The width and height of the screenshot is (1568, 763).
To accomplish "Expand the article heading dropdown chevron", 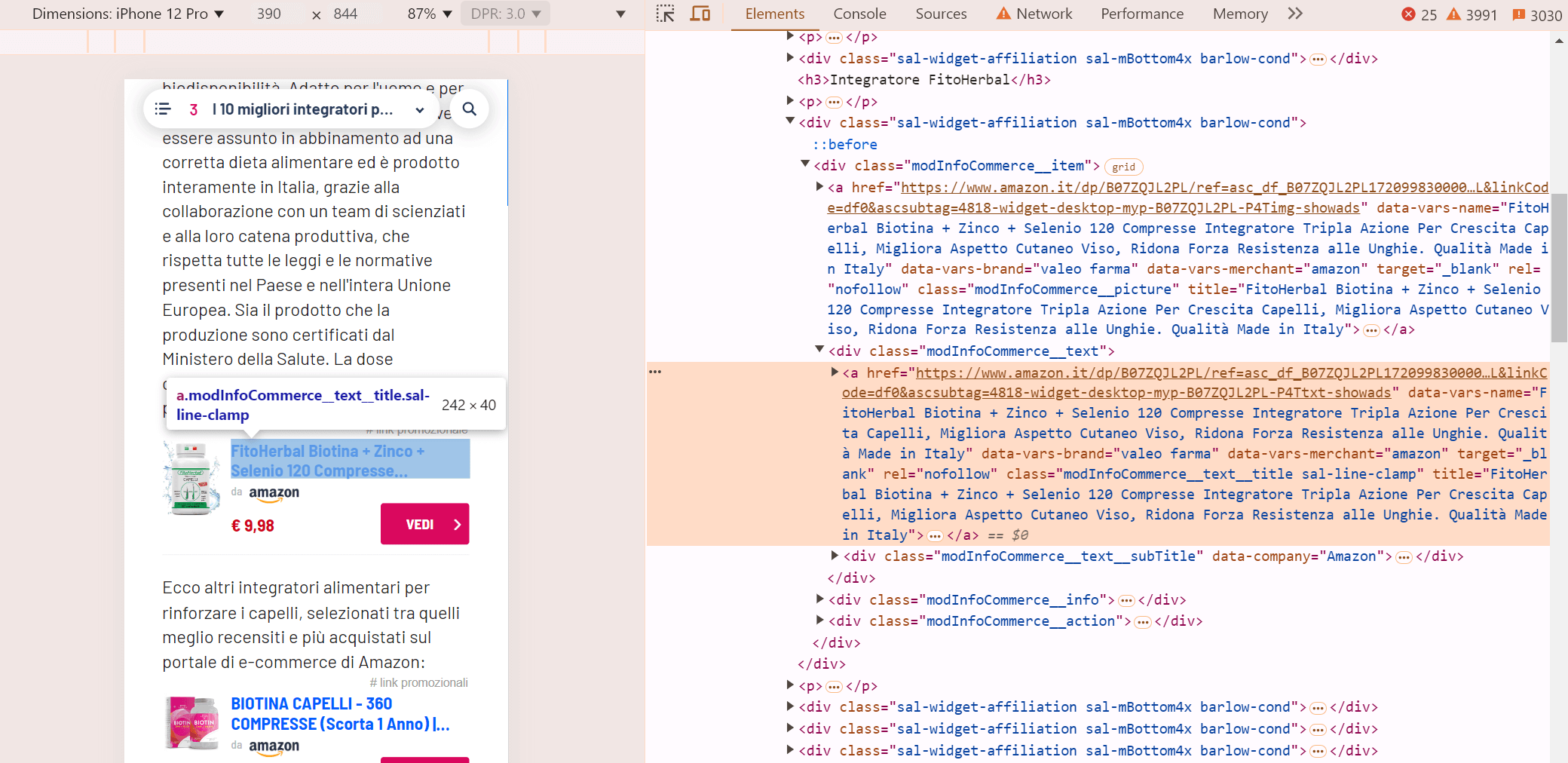I will pos(420,110).
